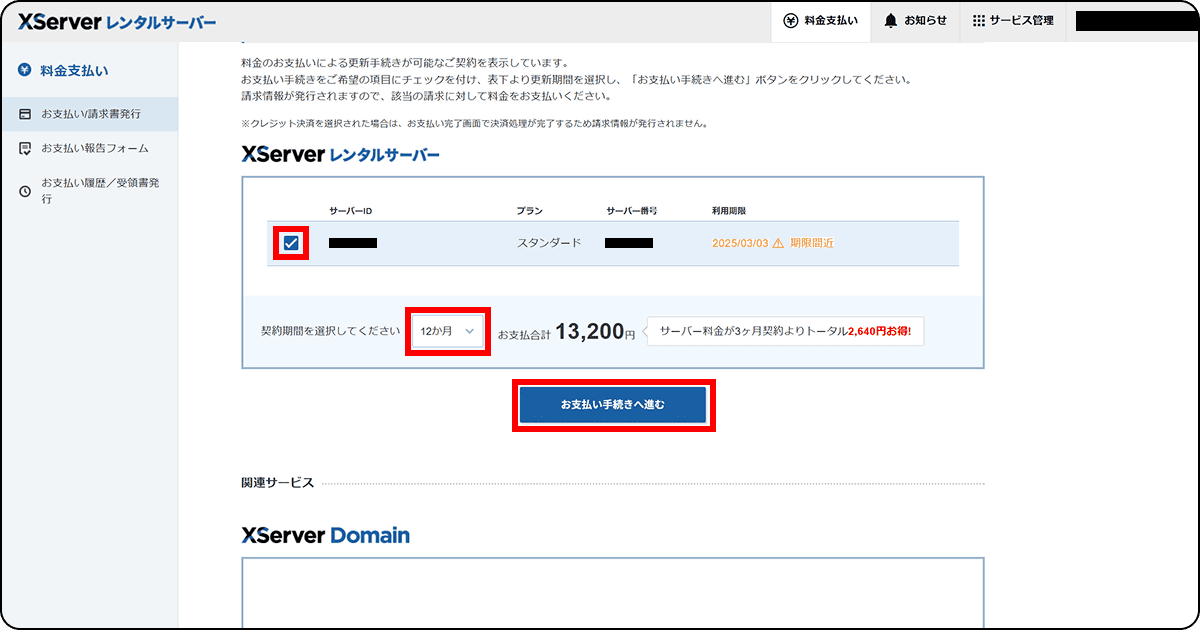The height and width of the screenshot is (630, 1200).
Task: Click the 2025/03/03 expiry date
Action: coord(740,243)
